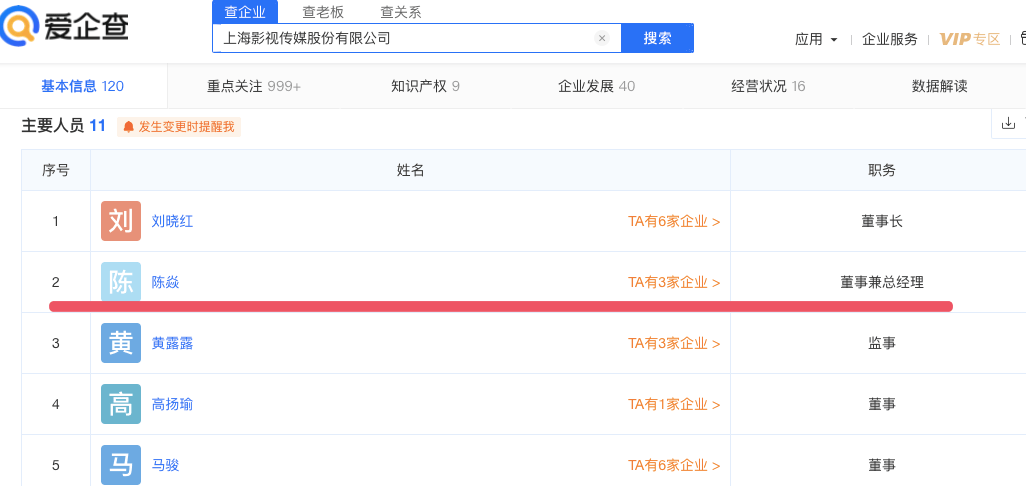Click the 姓名 column header
The width and height of the screenshot is (1026, 486).
(410, 170)
